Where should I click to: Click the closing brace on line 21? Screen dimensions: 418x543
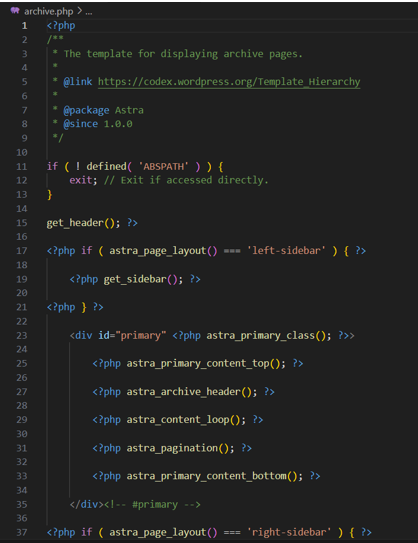(84, 308)
